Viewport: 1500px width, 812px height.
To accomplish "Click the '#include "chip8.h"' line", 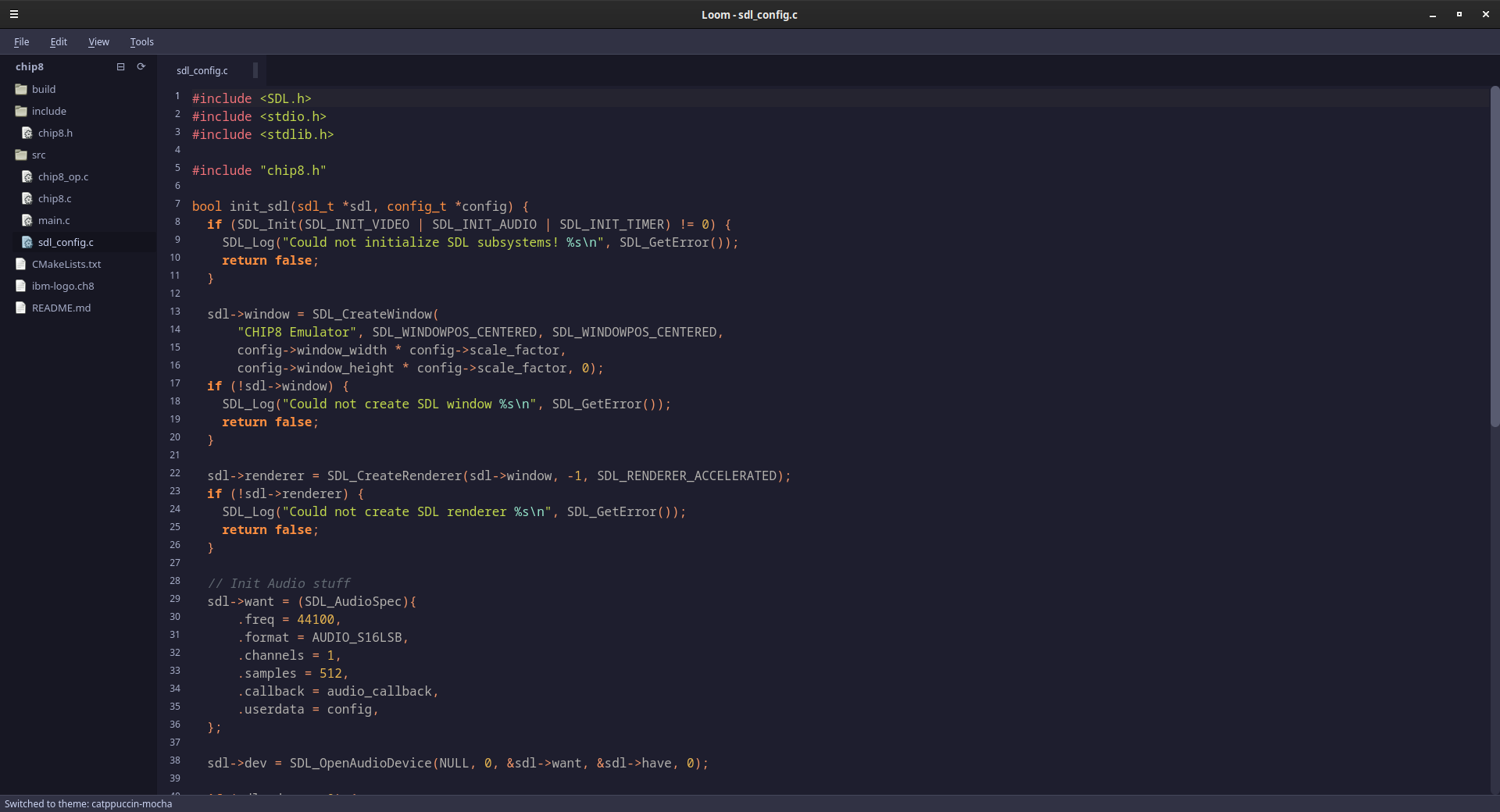I will [259, 170].
